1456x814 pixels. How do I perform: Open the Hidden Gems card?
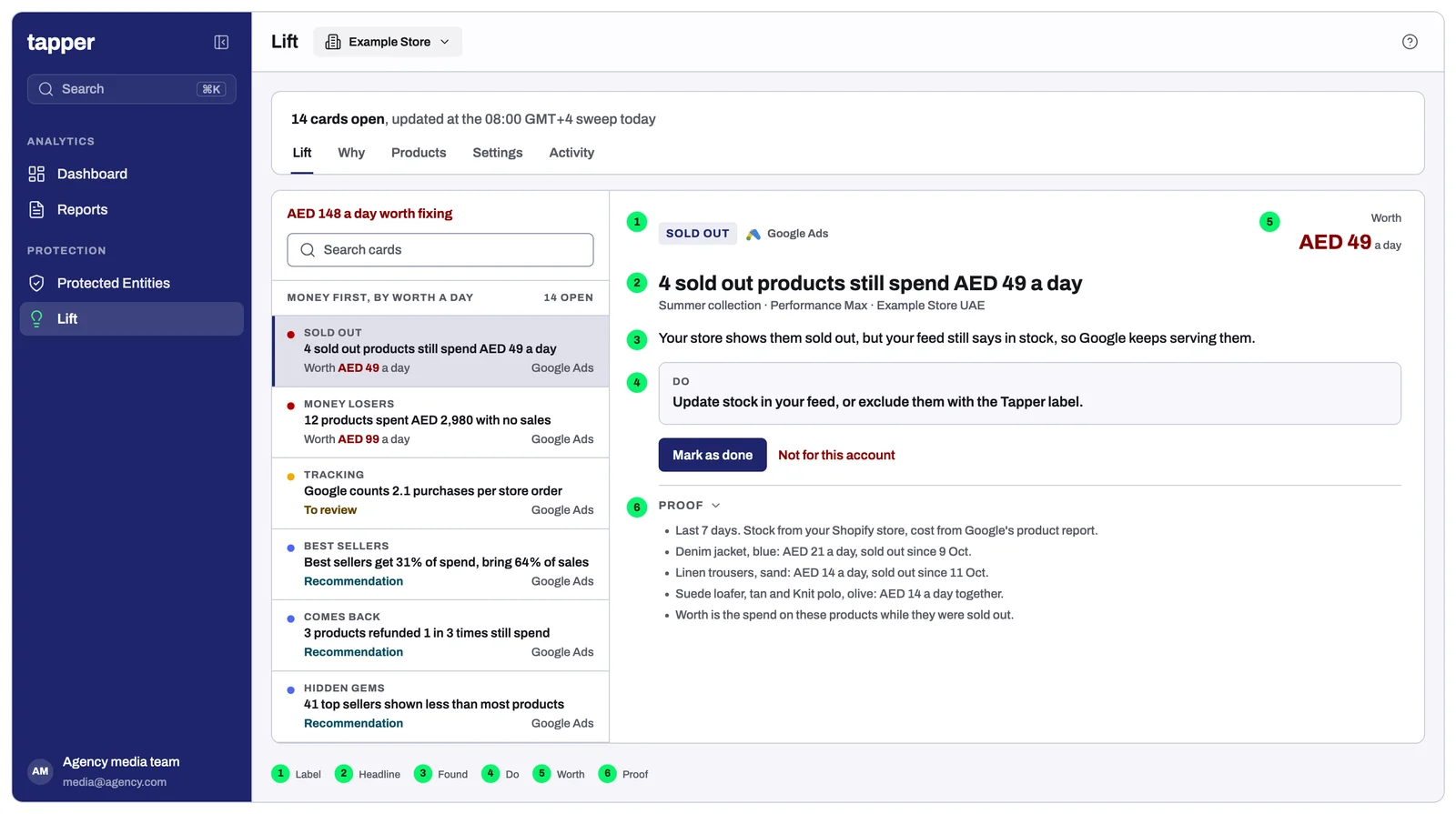(x=440, y=707)
